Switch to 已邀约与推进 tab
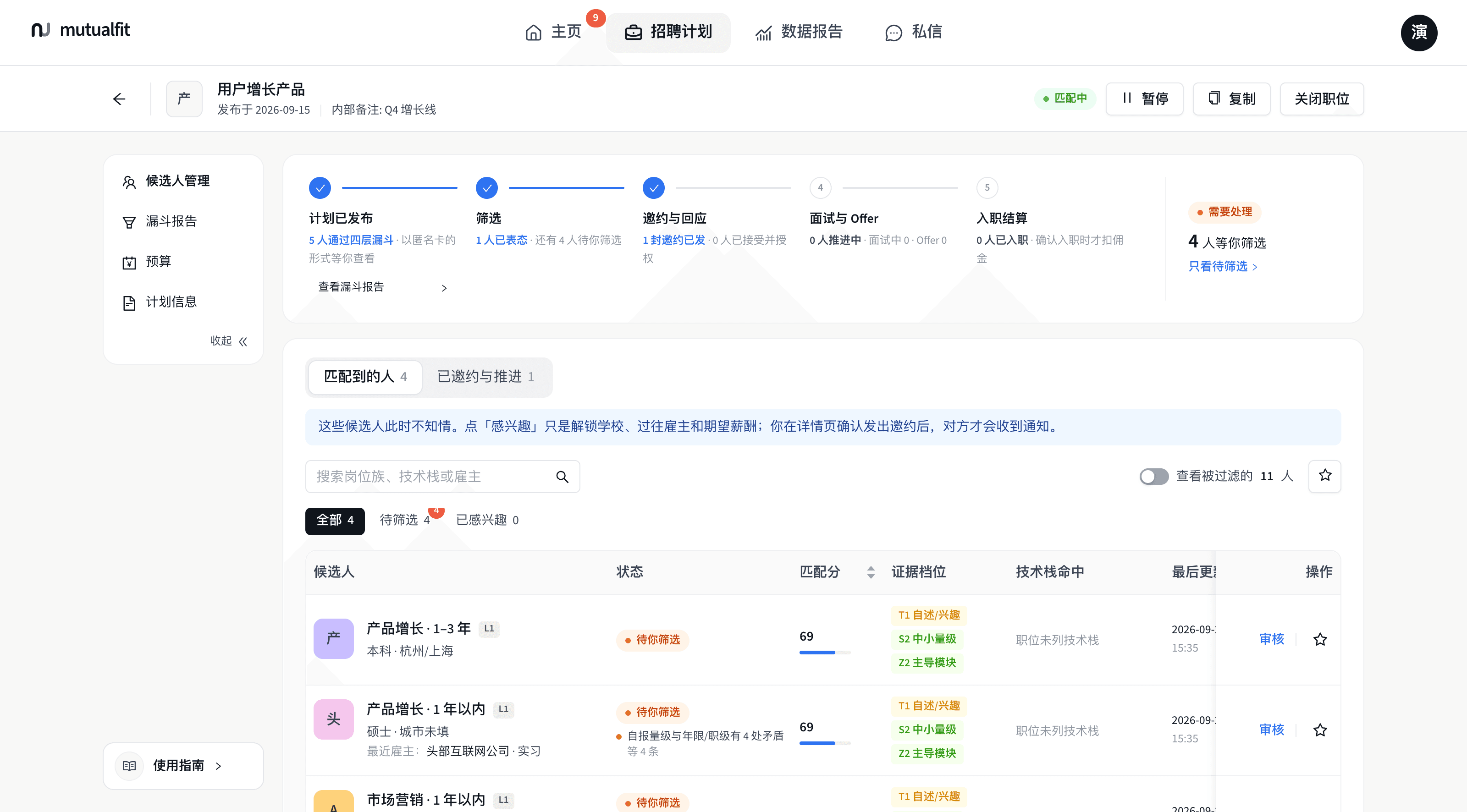1467x812 pixels. click(x=486, y=377)
